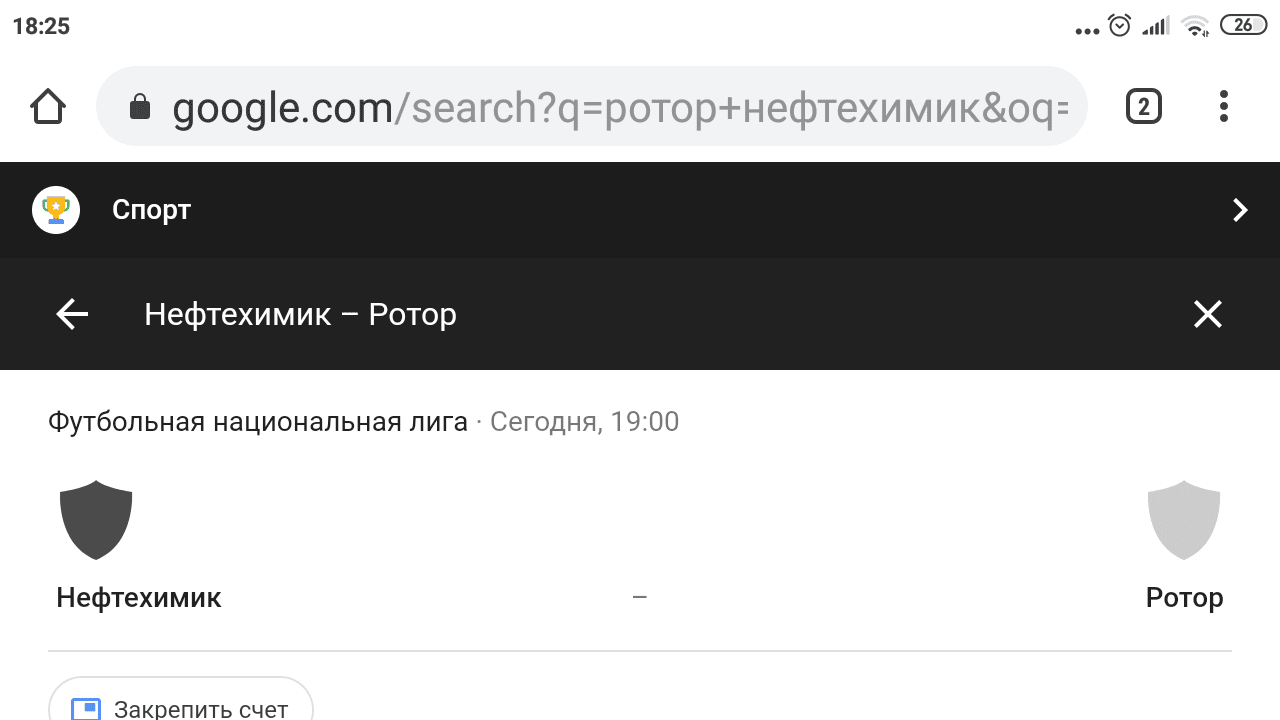Open the Ротор team name link
The width and height of the screenshot is (1280, 720).
tap(1184, 598)
